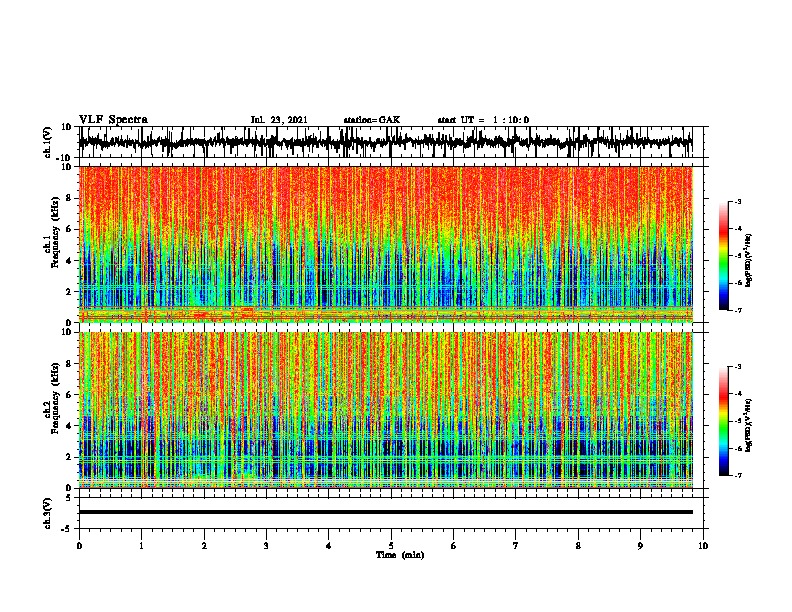Click the ch.2 spectrogram panel
Viewport: 792px width, 612px height.
(386, 410)
